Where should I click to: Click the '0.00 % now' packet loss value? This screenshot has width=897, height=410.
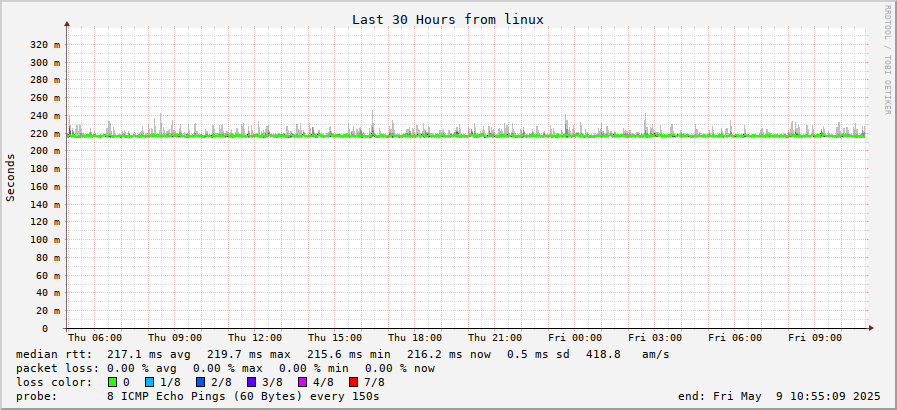coord(400,368)
